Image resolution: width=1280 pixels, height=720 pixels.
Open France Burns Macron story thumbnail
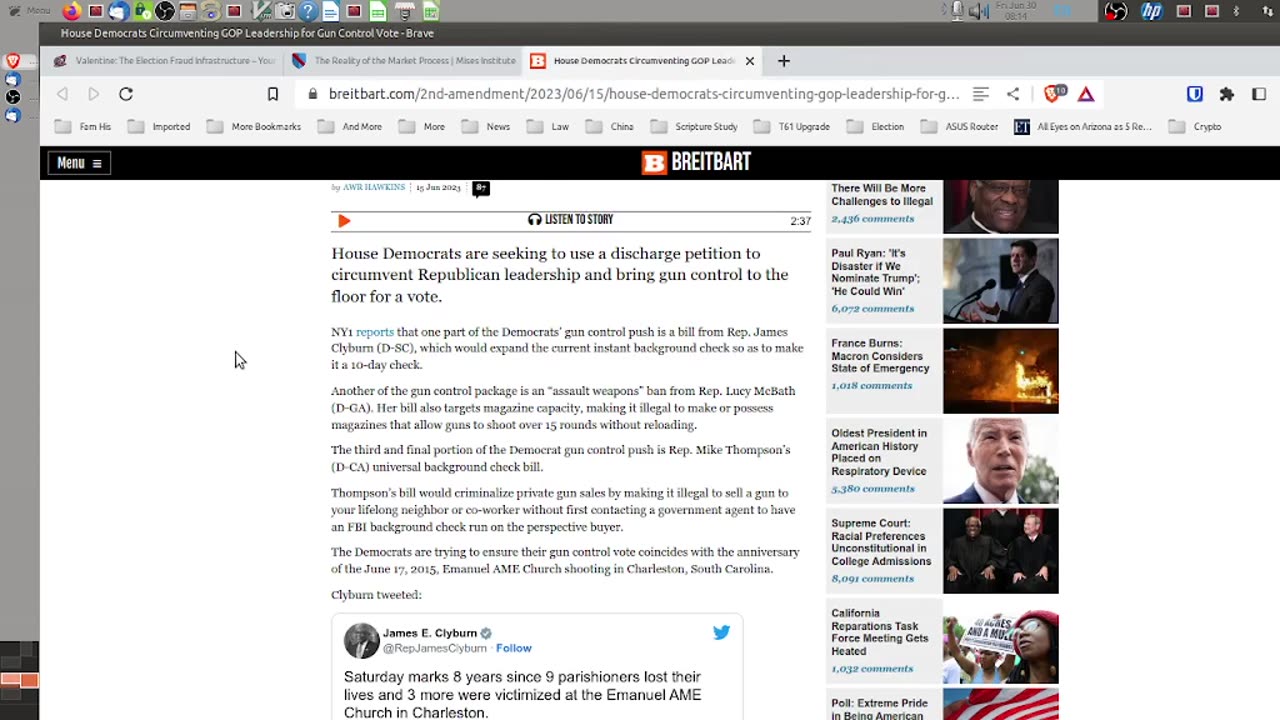(1000, 371)
